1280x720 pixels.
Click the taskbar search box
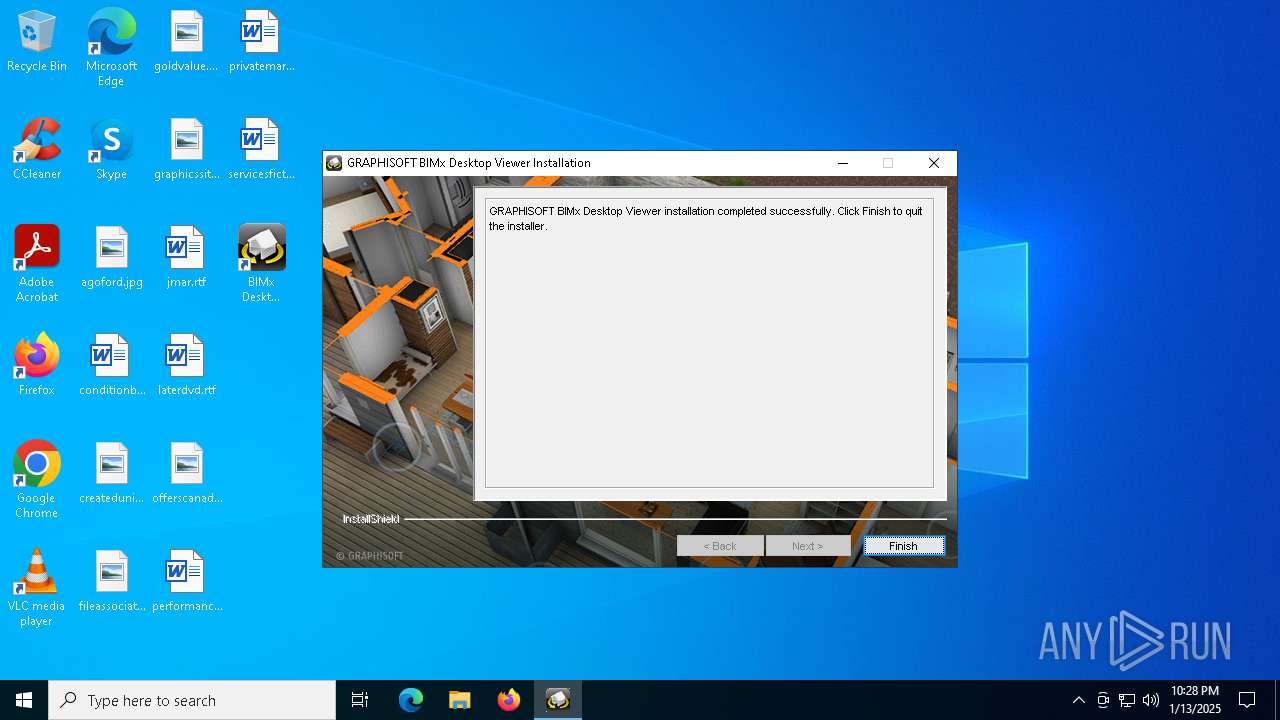(x=192, y=700)
